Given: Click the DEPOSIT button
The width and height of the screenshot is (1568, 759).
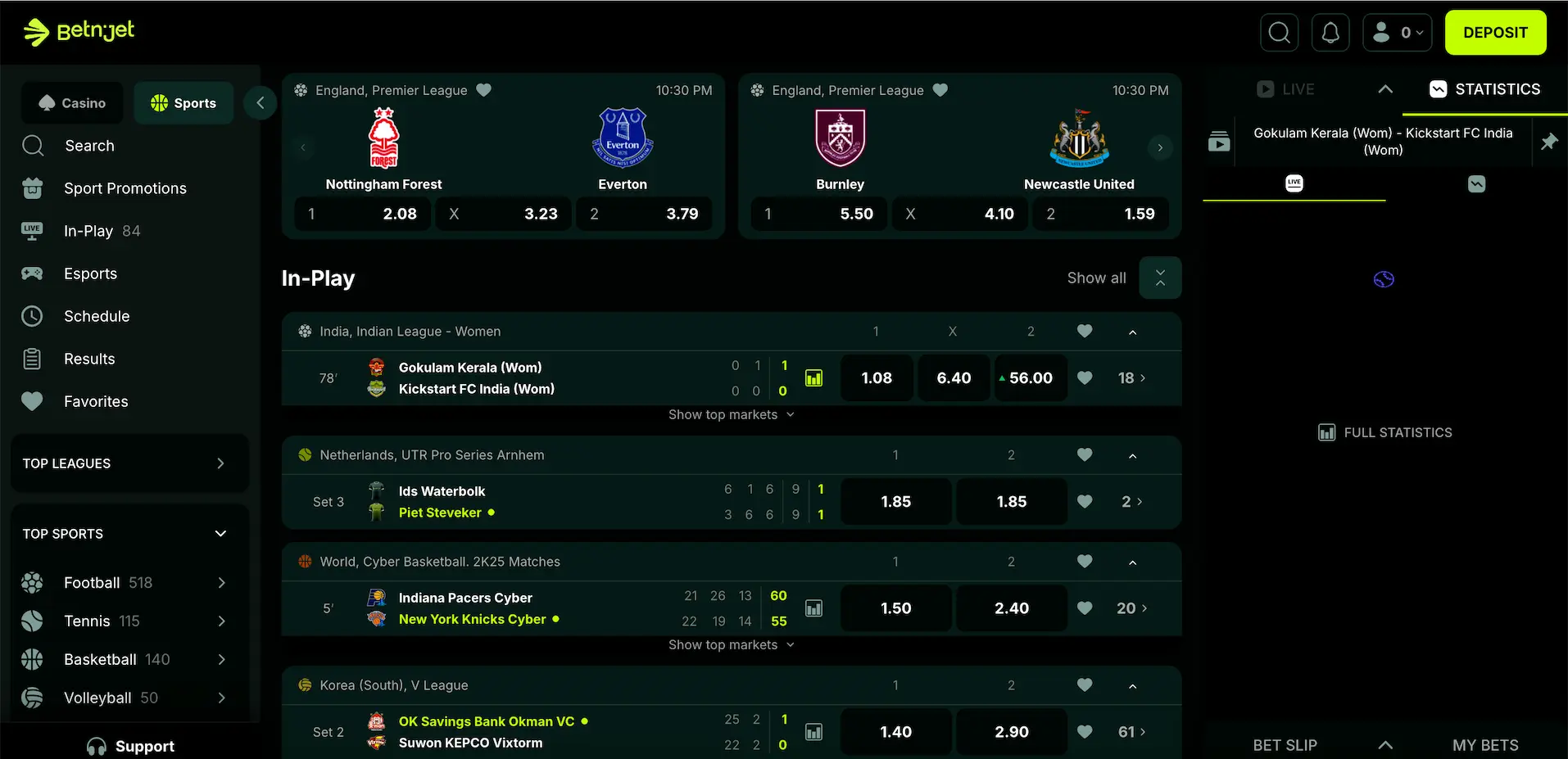Looking at the screenshot, I should 1495,33.
